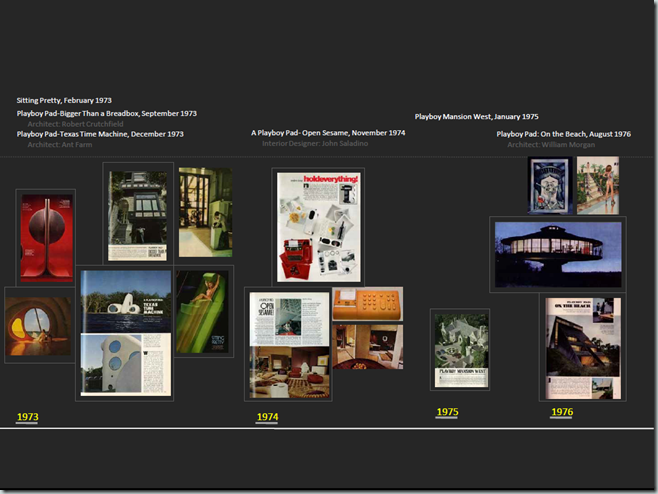The image size is (658, 494).
Task: Select the 1974 year marker
Action: [267, 417]
